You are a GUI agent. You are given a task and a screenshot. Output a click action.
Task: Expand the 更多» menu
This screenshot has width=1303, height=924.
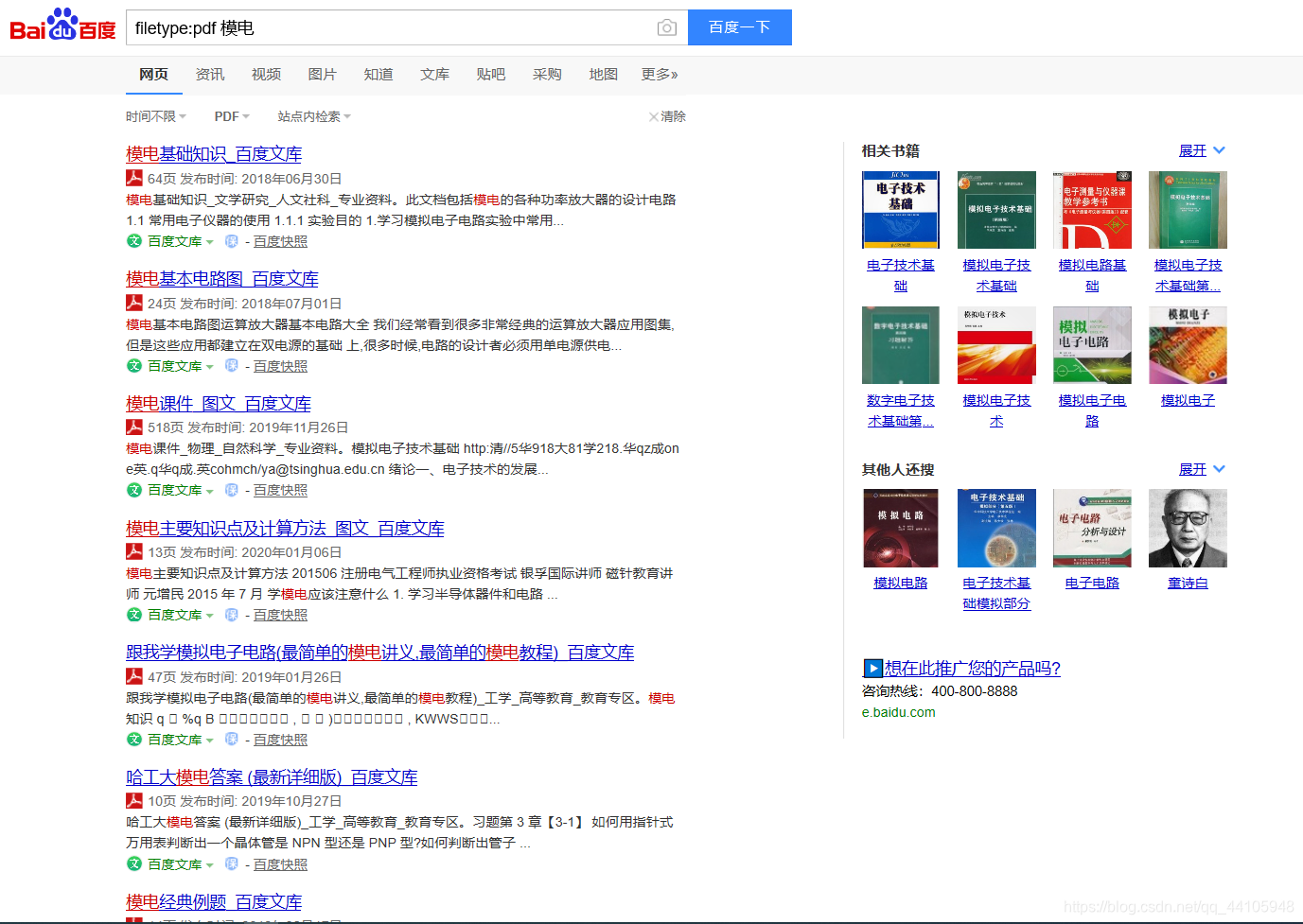tap(660, 74)
